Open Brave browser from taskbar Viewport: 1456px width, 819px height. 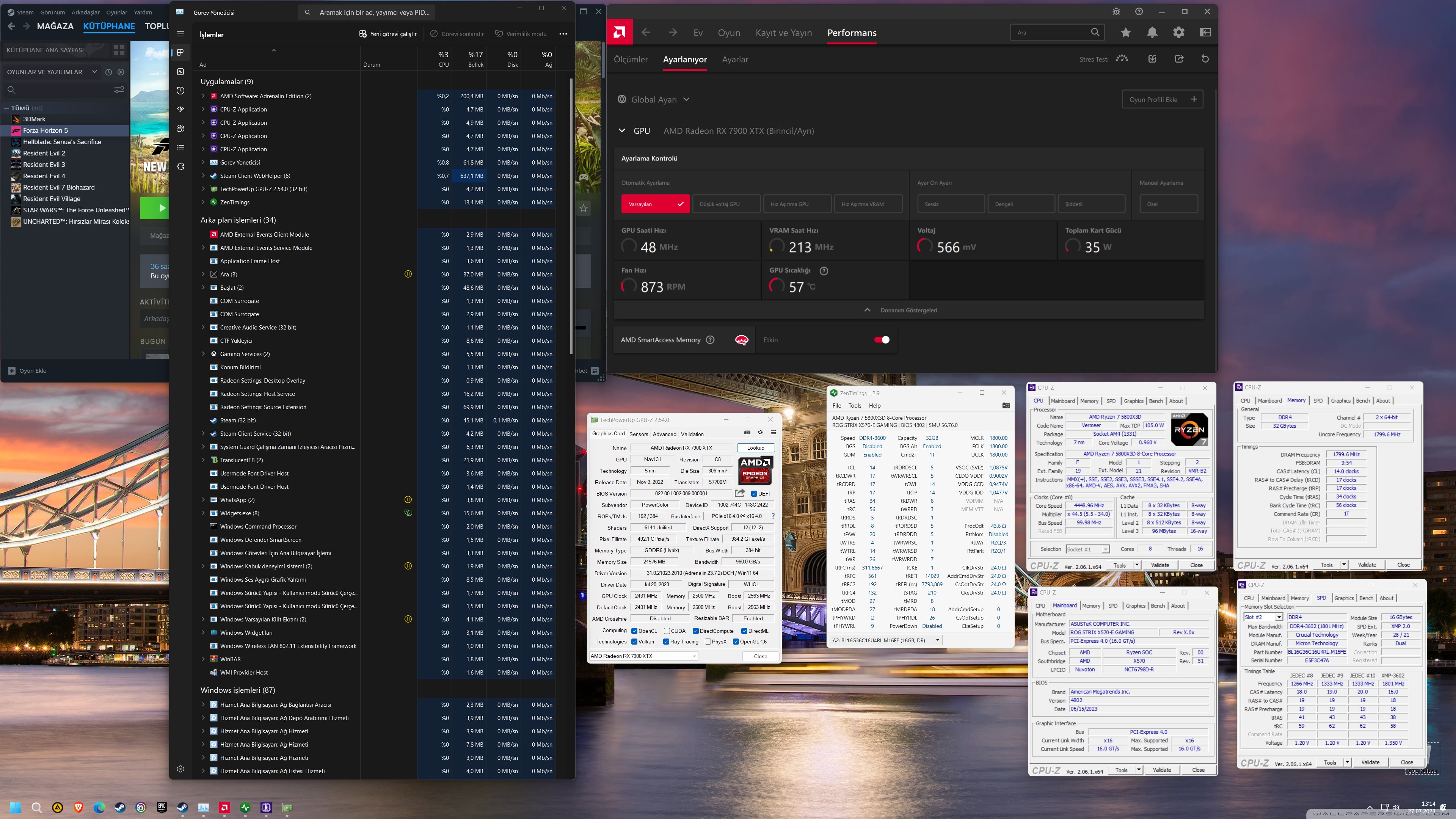(x=78, y=808)
